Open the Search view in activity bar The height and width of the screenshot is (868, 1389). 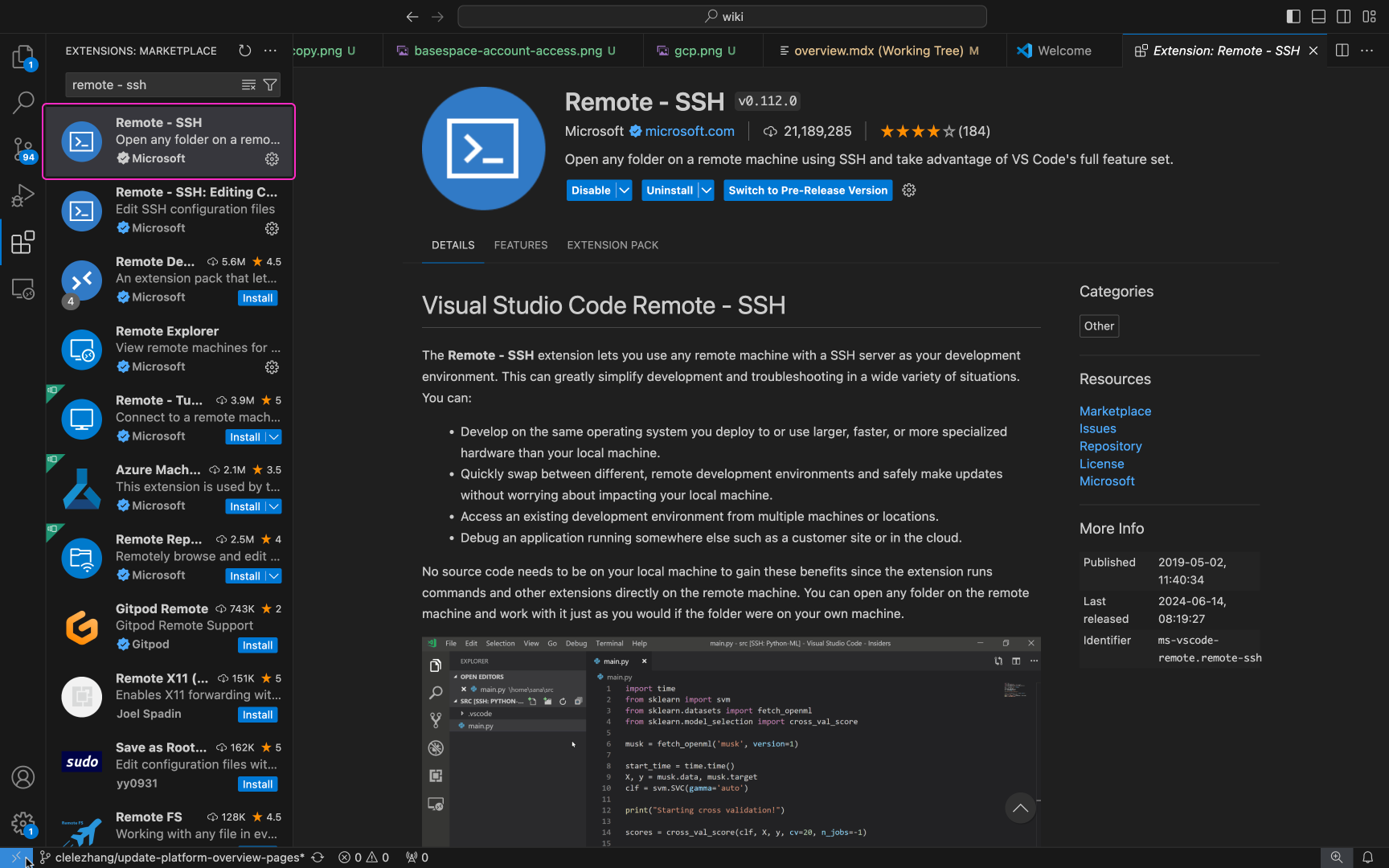click(23, 102)
